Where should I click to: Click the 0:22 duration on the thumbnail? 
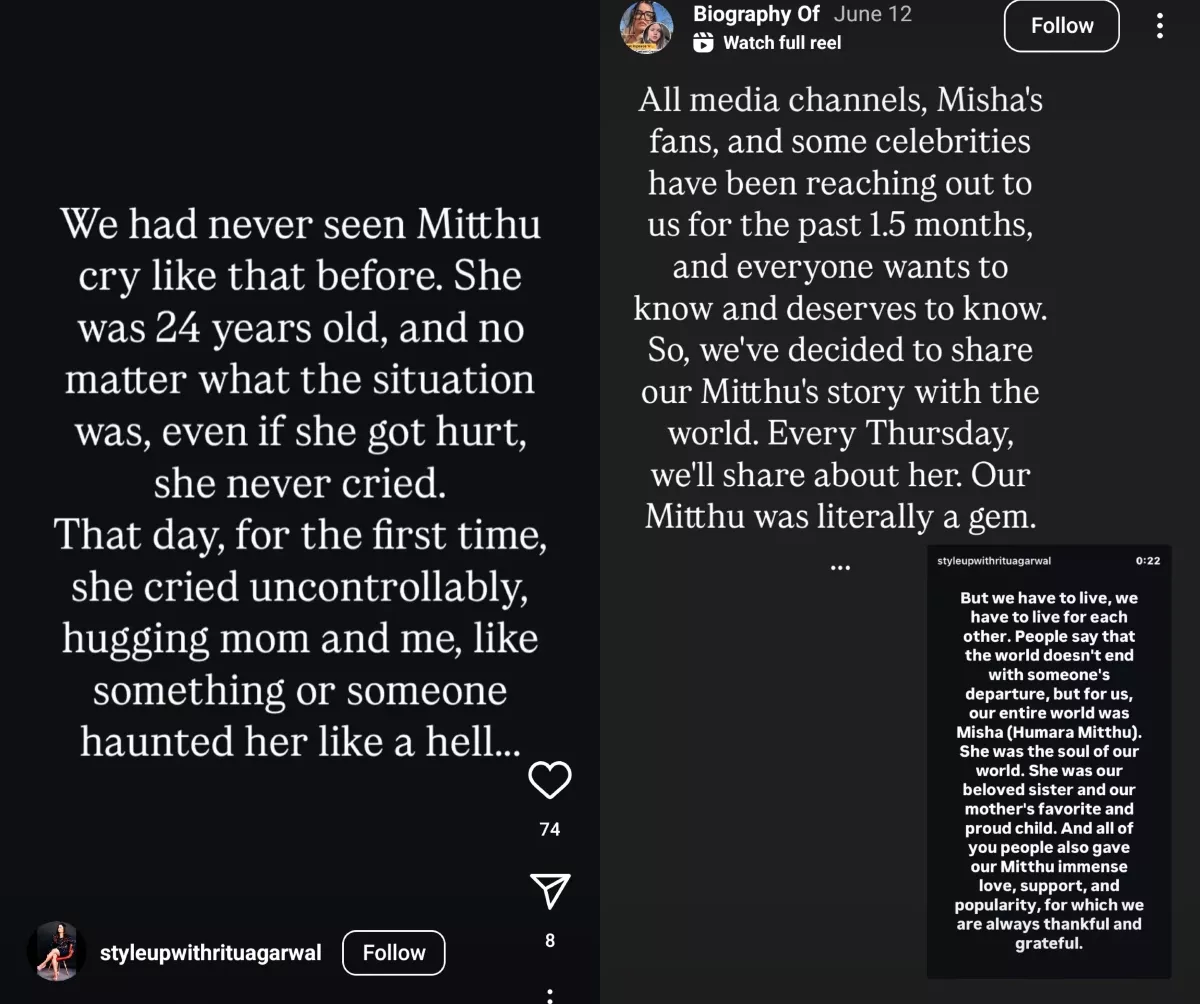tap(1148, 561)
